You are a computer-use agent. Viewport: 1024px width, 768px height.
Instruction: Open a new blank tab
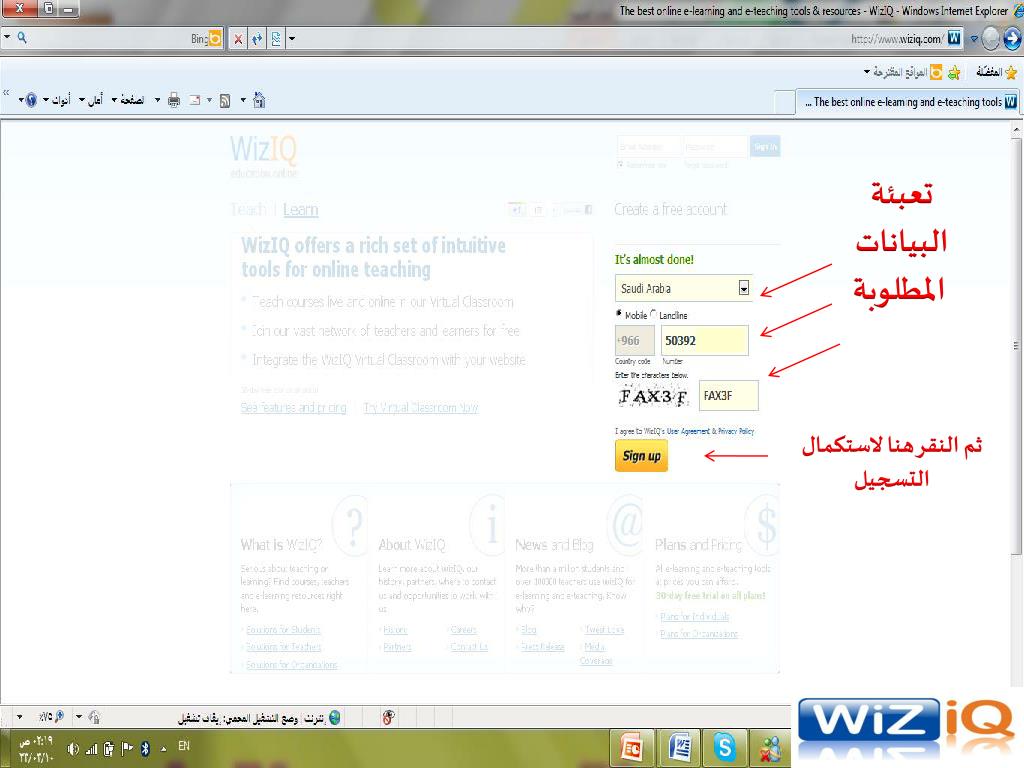pyautogui.click(x=784, y=103)
